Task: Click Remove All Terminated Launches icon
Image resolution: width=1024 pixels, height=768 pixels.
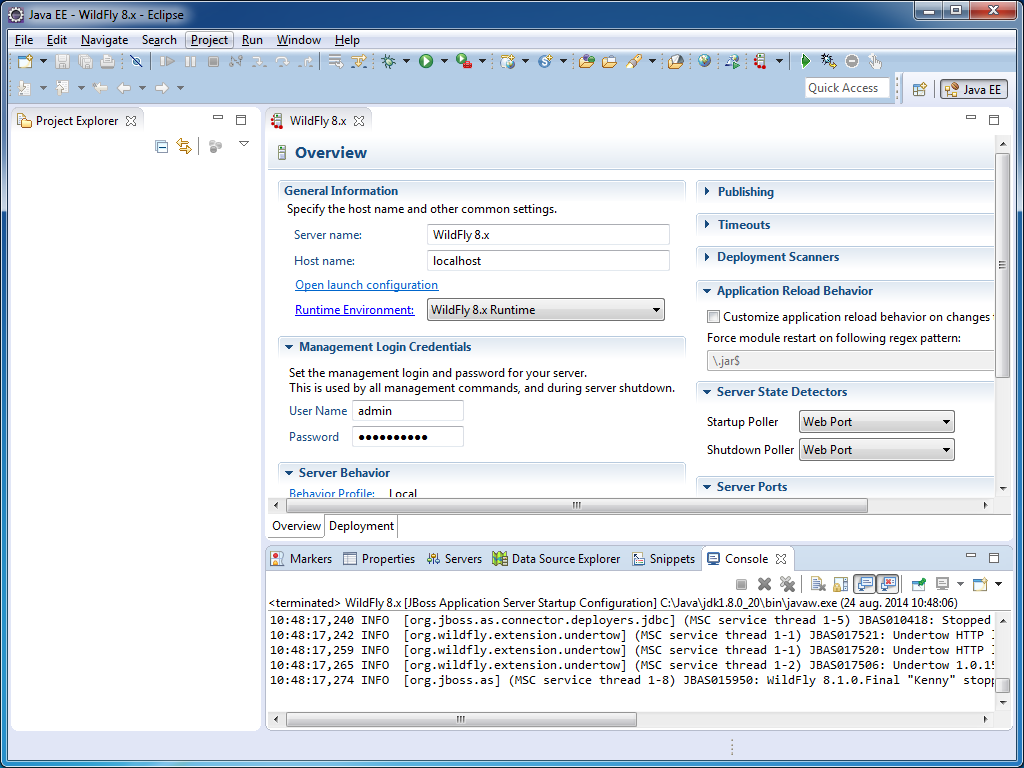Action: (x=788, y=583)
